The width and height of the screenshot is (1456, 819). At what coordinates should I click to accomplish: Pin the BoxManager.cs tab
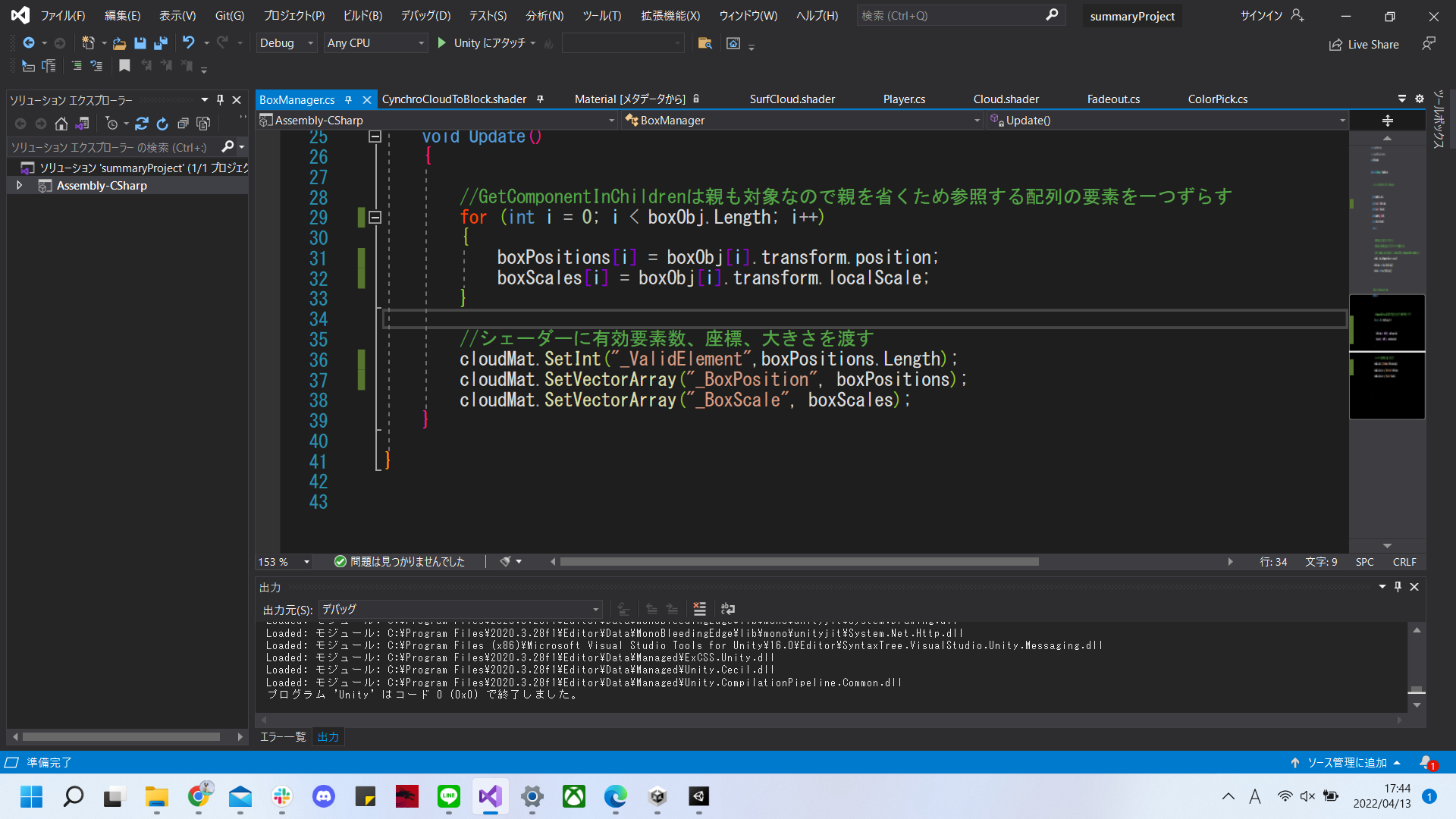coord(348,99)
